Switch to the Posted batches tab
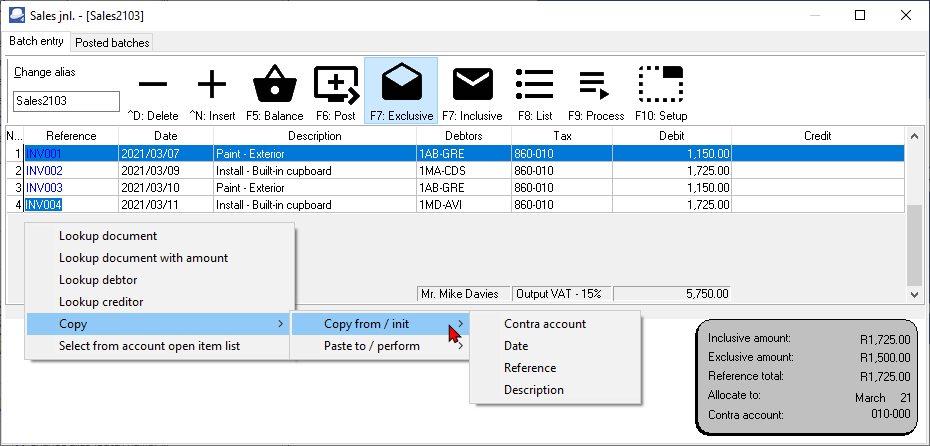This screenshot has width=930, height=446. (x=112, y=43)
